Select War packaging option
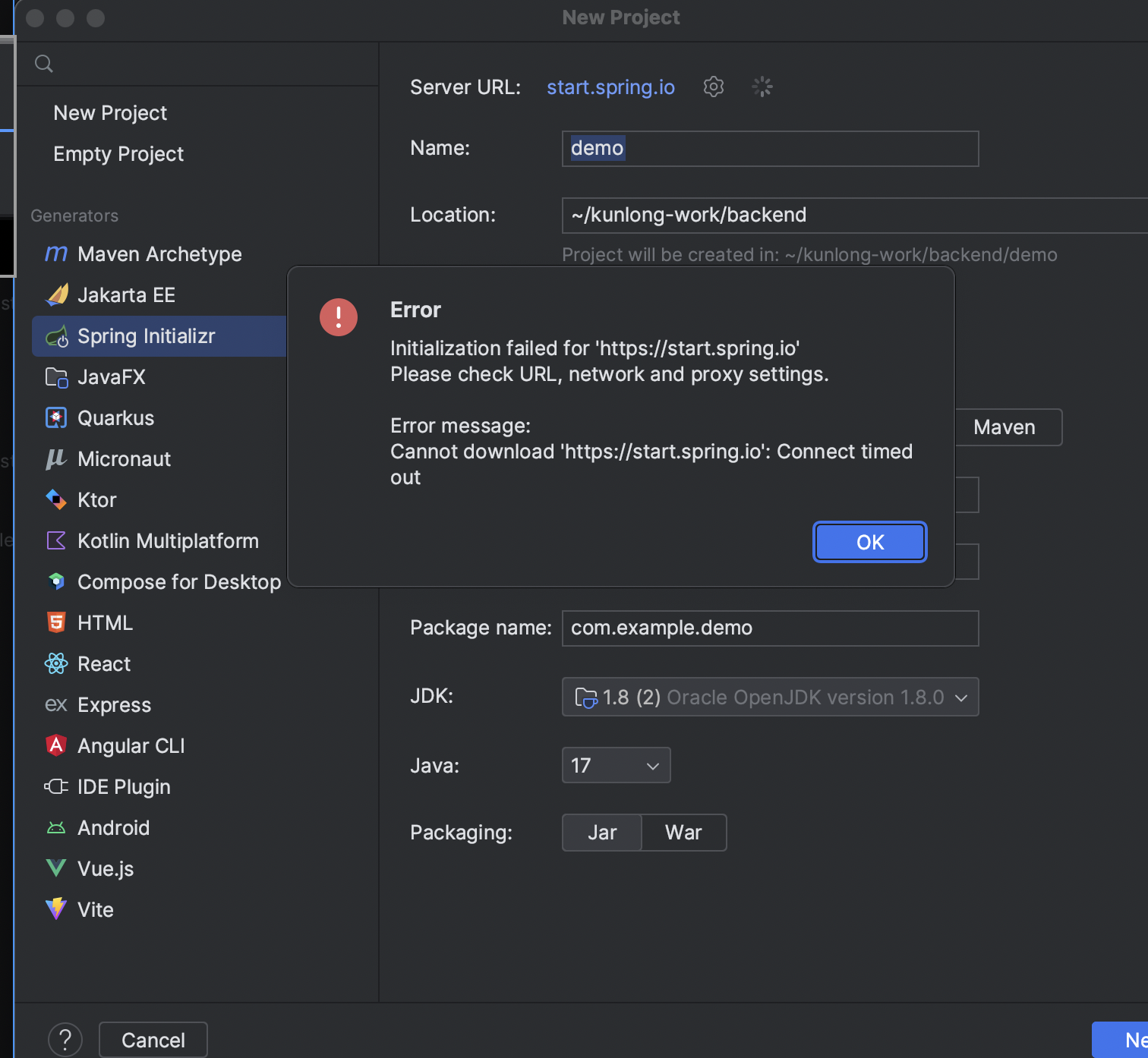1148x1058 pixels. tap(683, 833)
